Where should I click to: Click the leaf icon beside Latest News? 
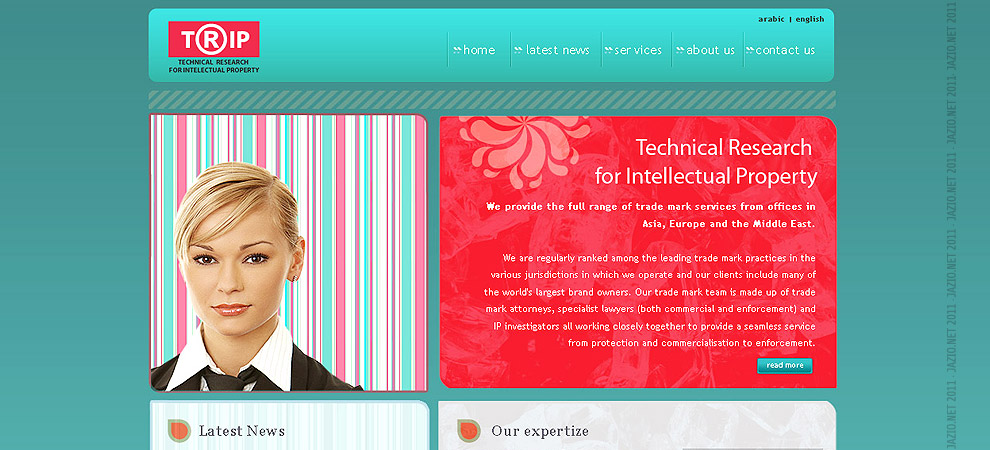tap(179, 430)
